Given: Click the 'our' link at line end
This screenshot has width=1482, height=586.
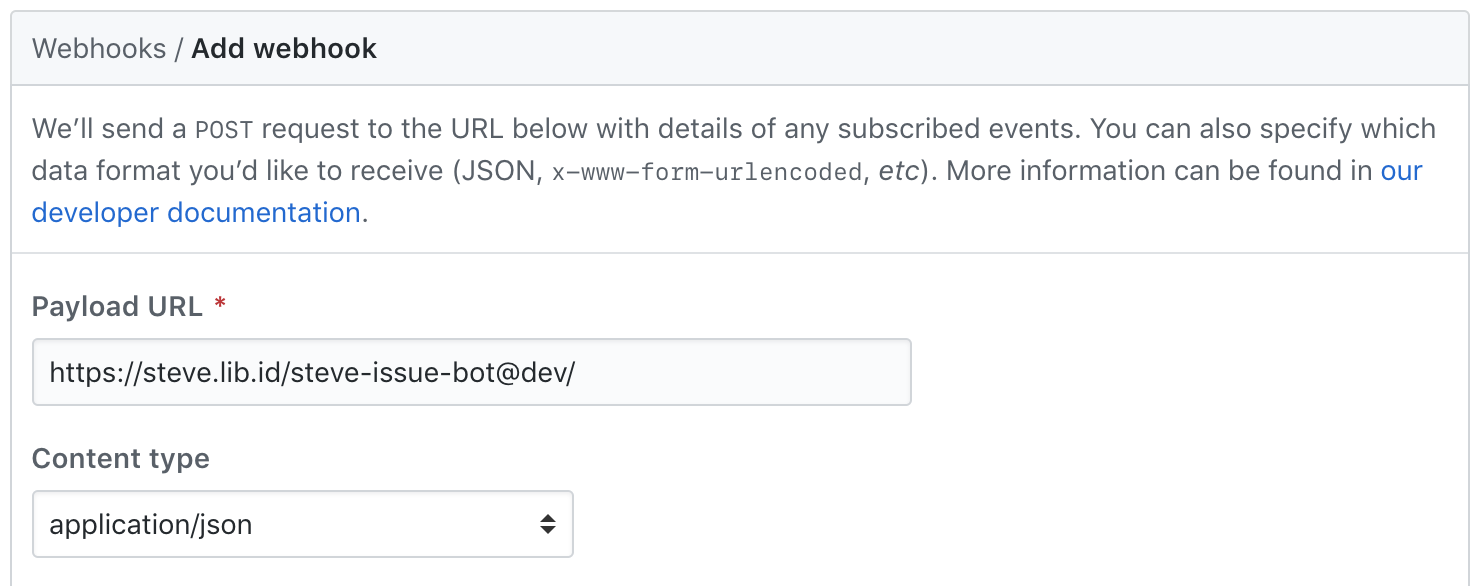Looking at the screenshot, I should (1401, 171).
